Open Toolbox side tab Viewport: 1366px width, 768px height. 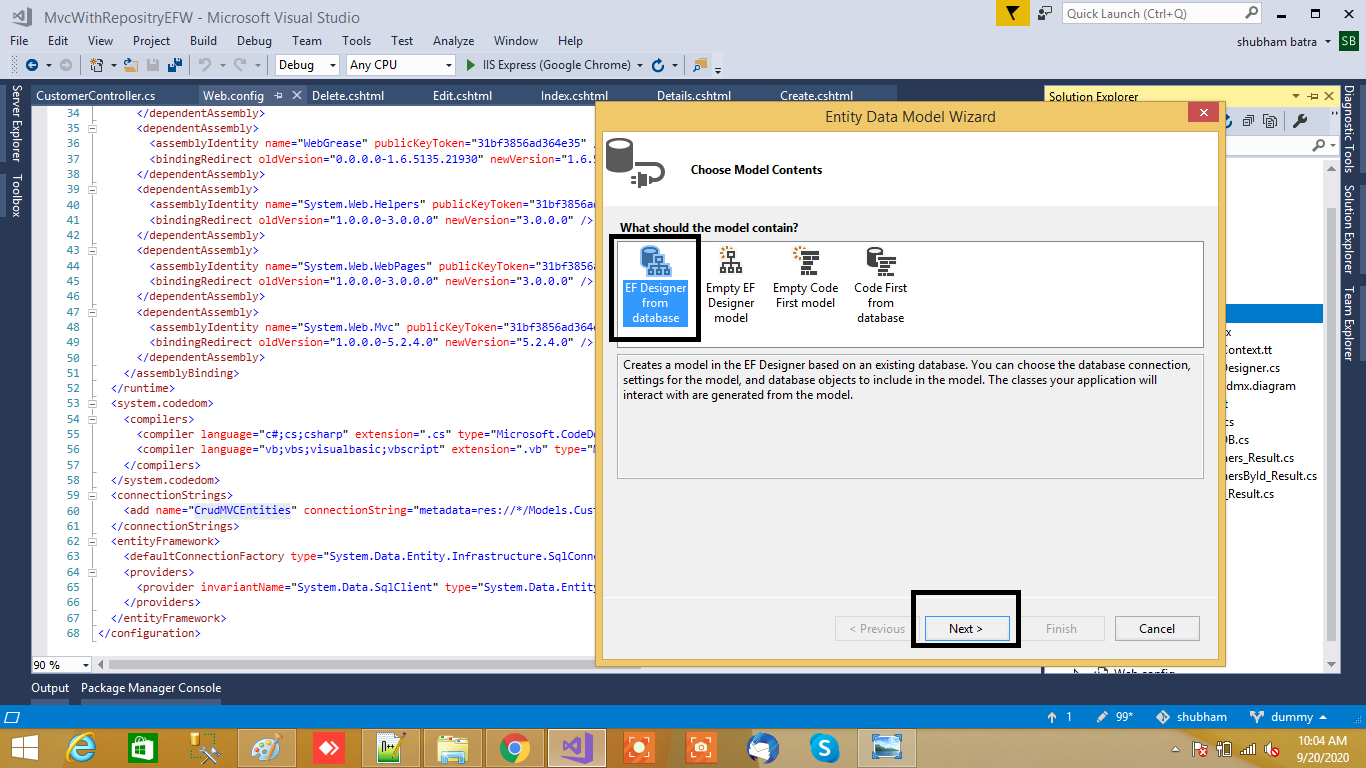[x=15, y=195]
